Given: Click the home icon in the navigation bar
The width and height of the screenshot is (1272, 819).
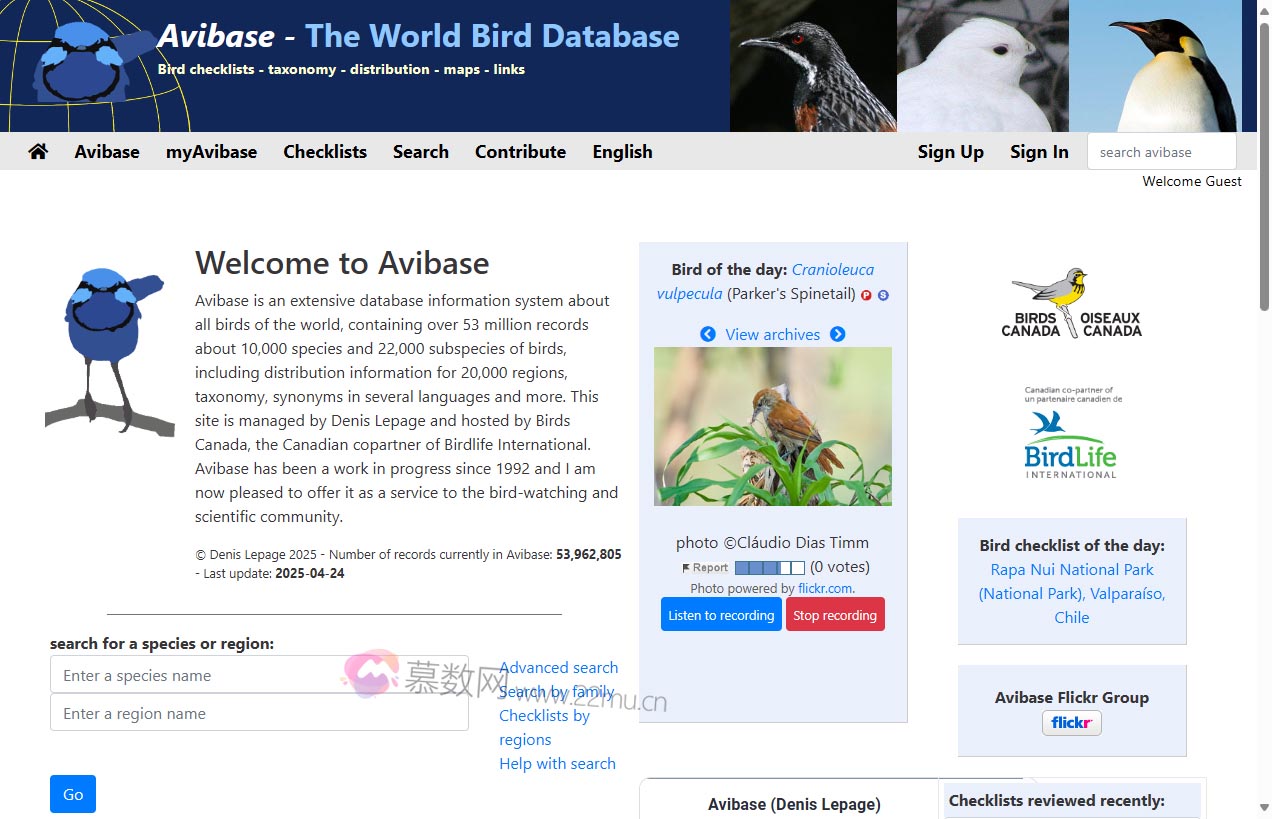Looking at the screenshot, I should coord(37,151).
